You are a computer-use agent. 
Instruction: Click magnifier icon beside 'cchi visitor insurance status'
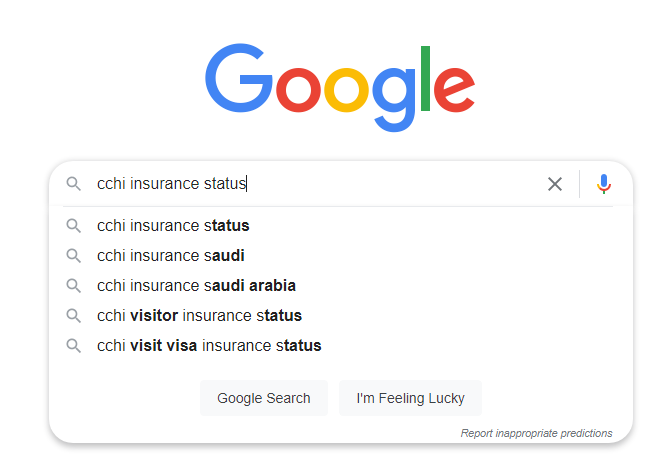coord(74,315)
